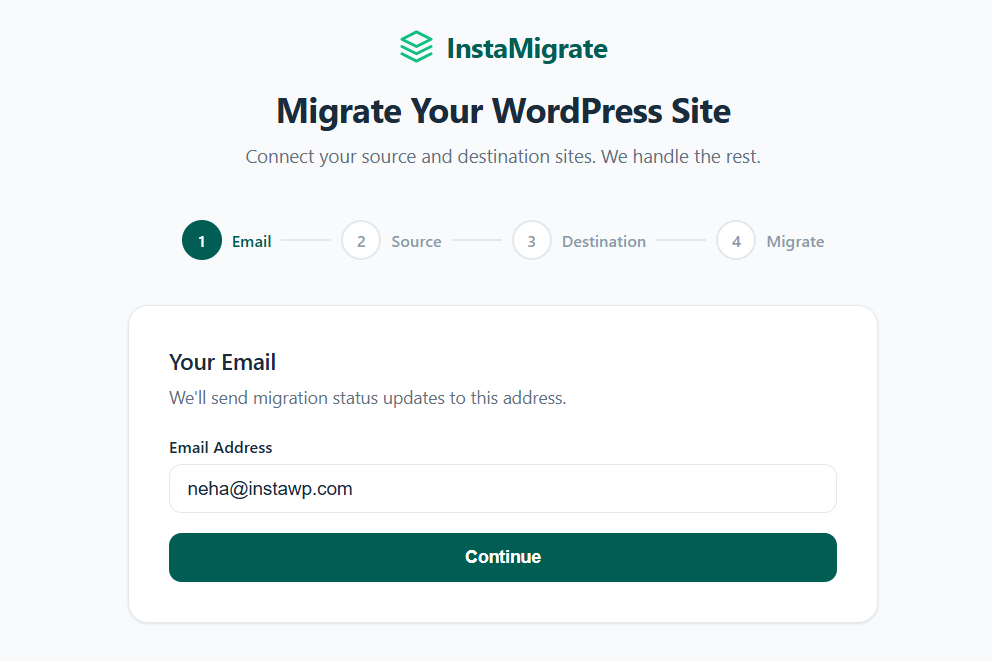This screenshot has height=661, width=992.
Task: Click the "Migrate Your WordPress Site" headline
Action: pyautogui.click(x=504, y=111)
